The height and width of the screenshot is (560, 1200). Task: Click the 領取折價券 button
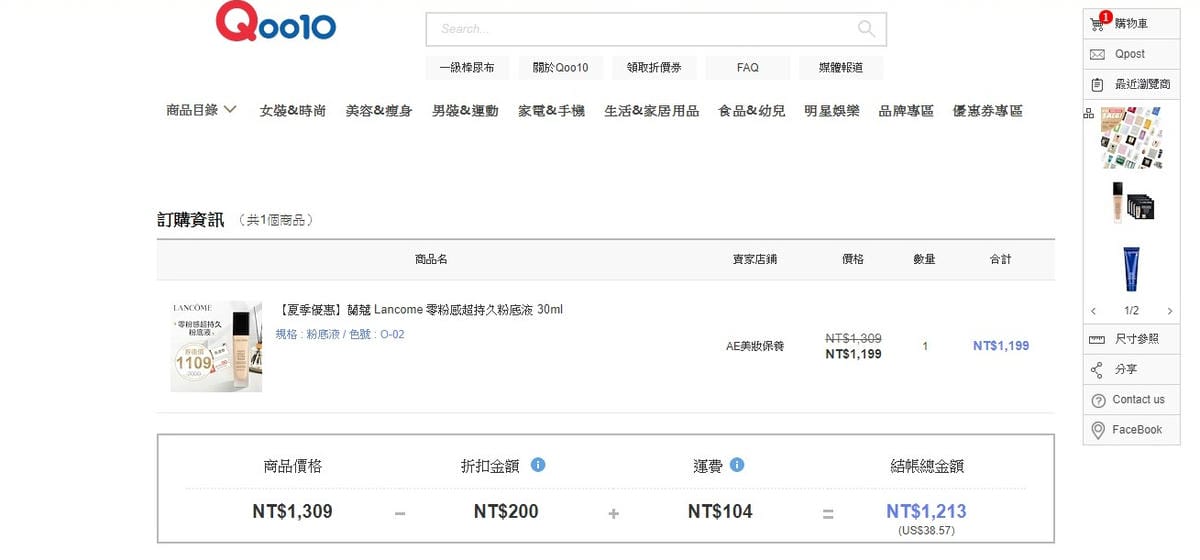point(654,68)
